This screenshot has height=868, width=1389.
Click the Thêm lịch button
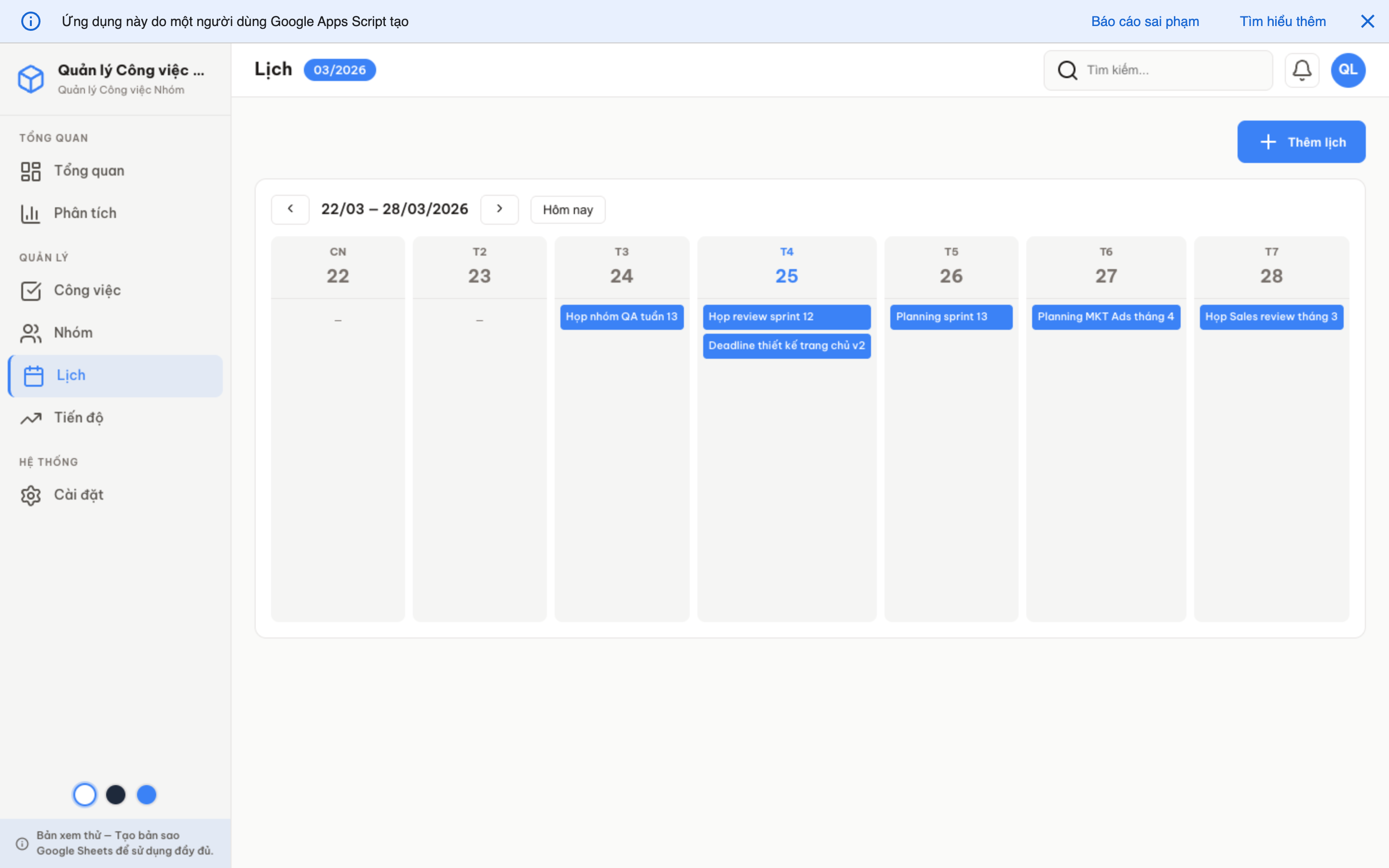(x=1301, y=141)
